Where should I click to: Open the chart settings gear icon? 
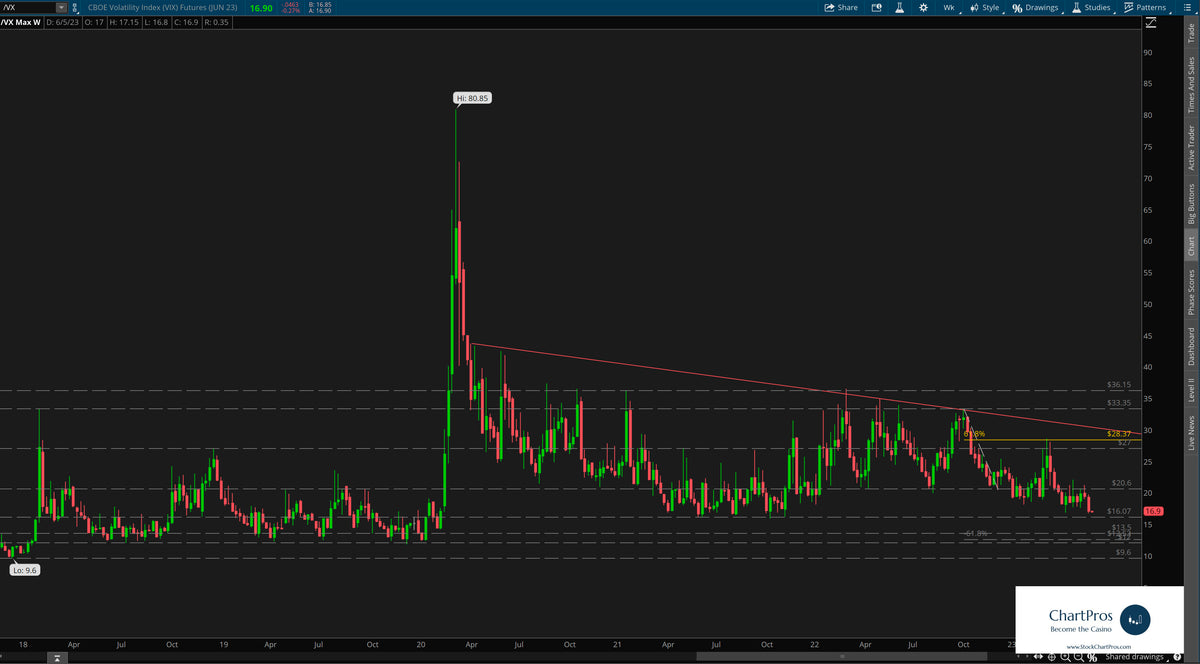click(924, 7)
